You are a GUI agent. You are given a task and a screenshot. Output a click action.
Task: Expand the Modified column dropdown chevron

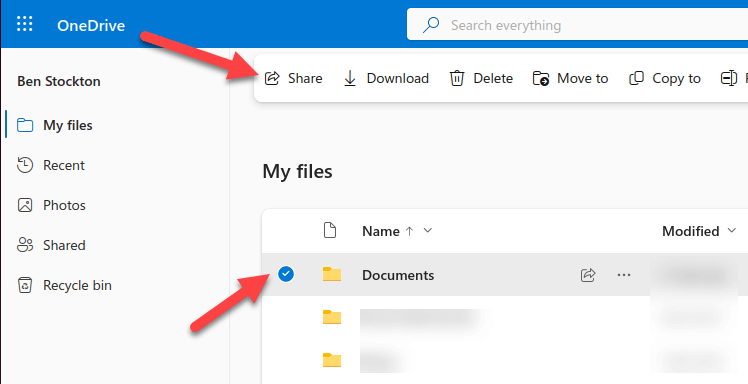[x=731, y=231]
